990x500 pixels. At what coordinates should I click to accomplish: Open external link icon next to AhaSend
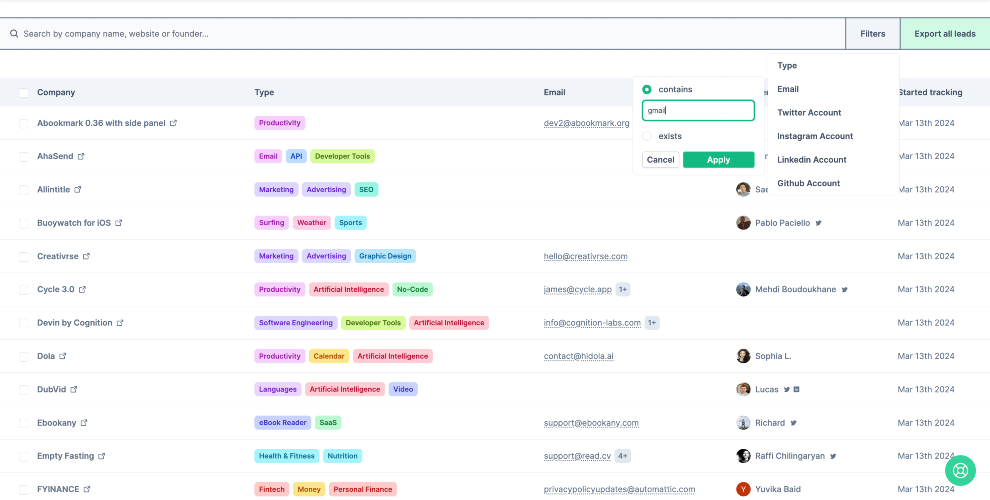coord(81,156)
